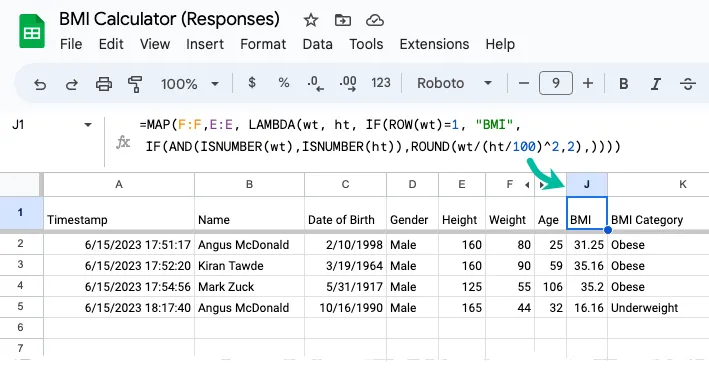
Task: Rename the title BMI Calculator (Responses)
Action: [x=170, y=19]
